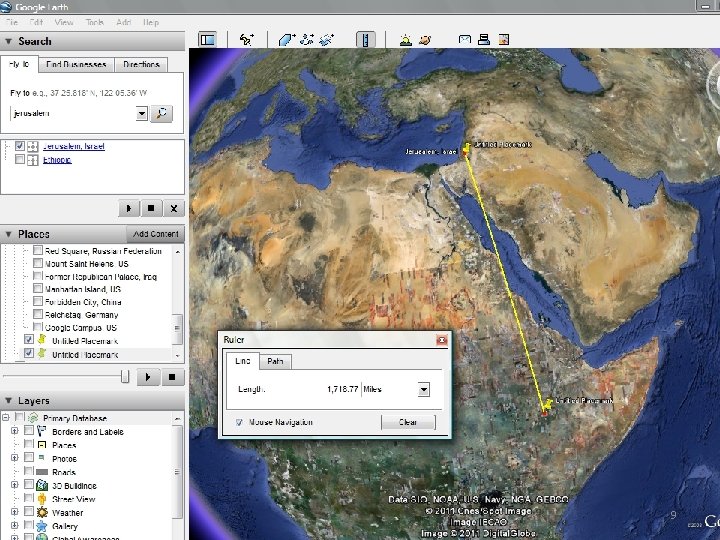The width and height of the screenshot is (720, 540).
Task: Select the Path tab in Ruler
Action: [275, 361]
